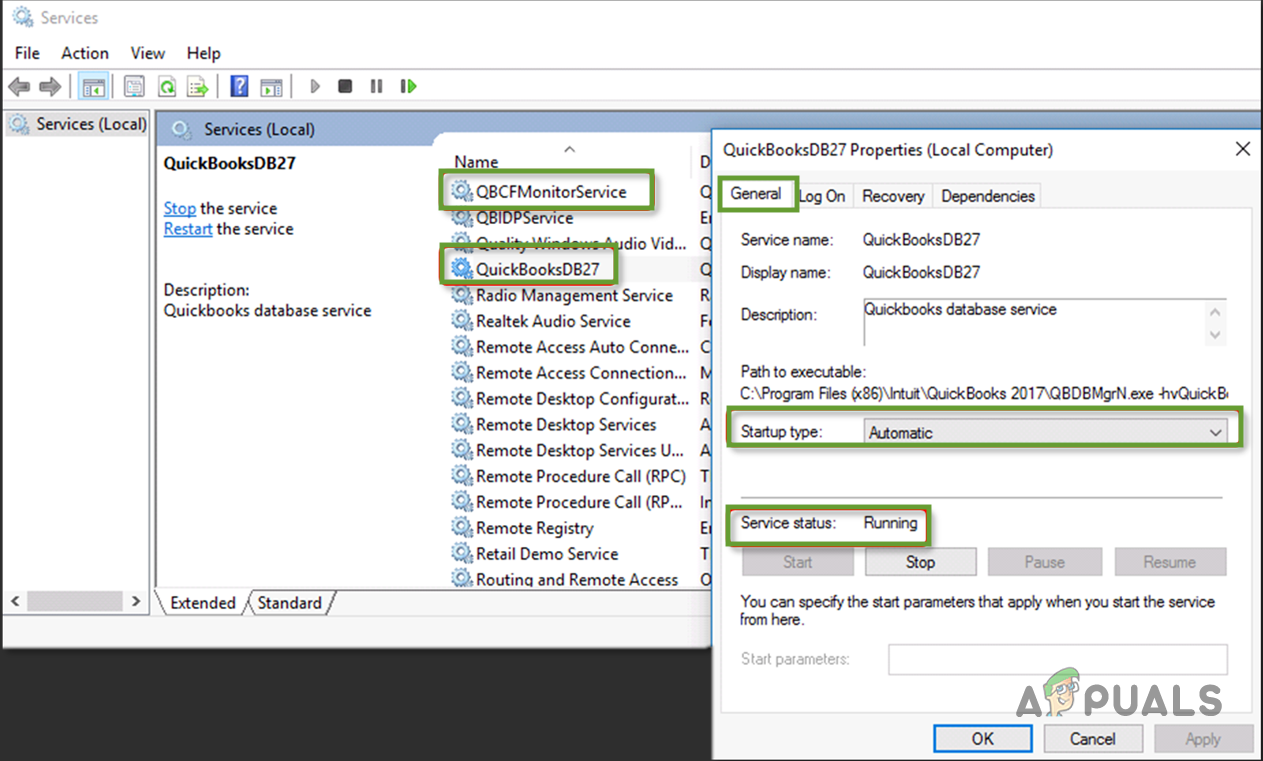Open the Action menu

pyautogui.click(x=85, y=53)
